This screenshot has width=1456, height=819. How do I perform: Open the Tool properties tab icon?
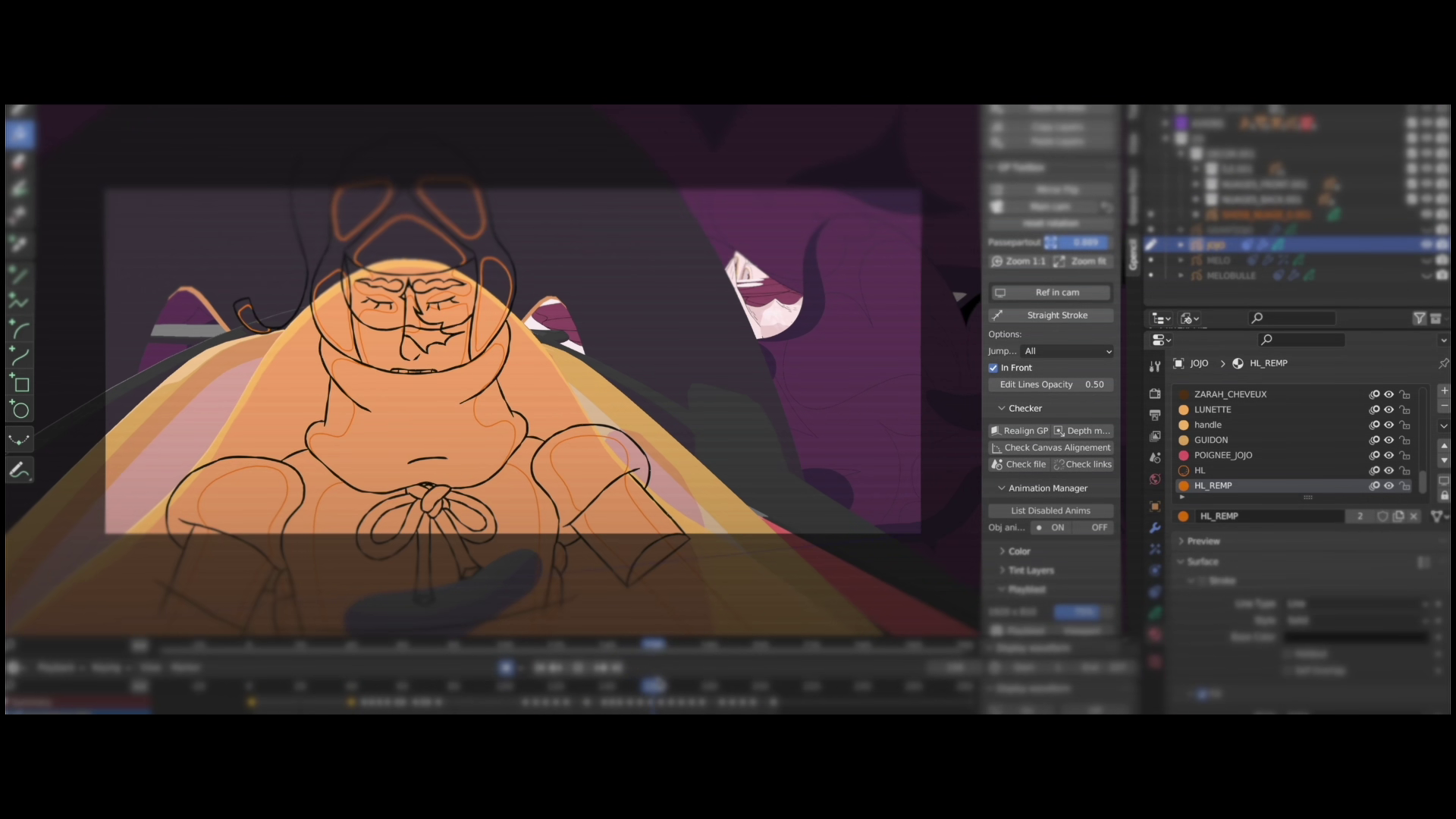[x=1155, y=366]
